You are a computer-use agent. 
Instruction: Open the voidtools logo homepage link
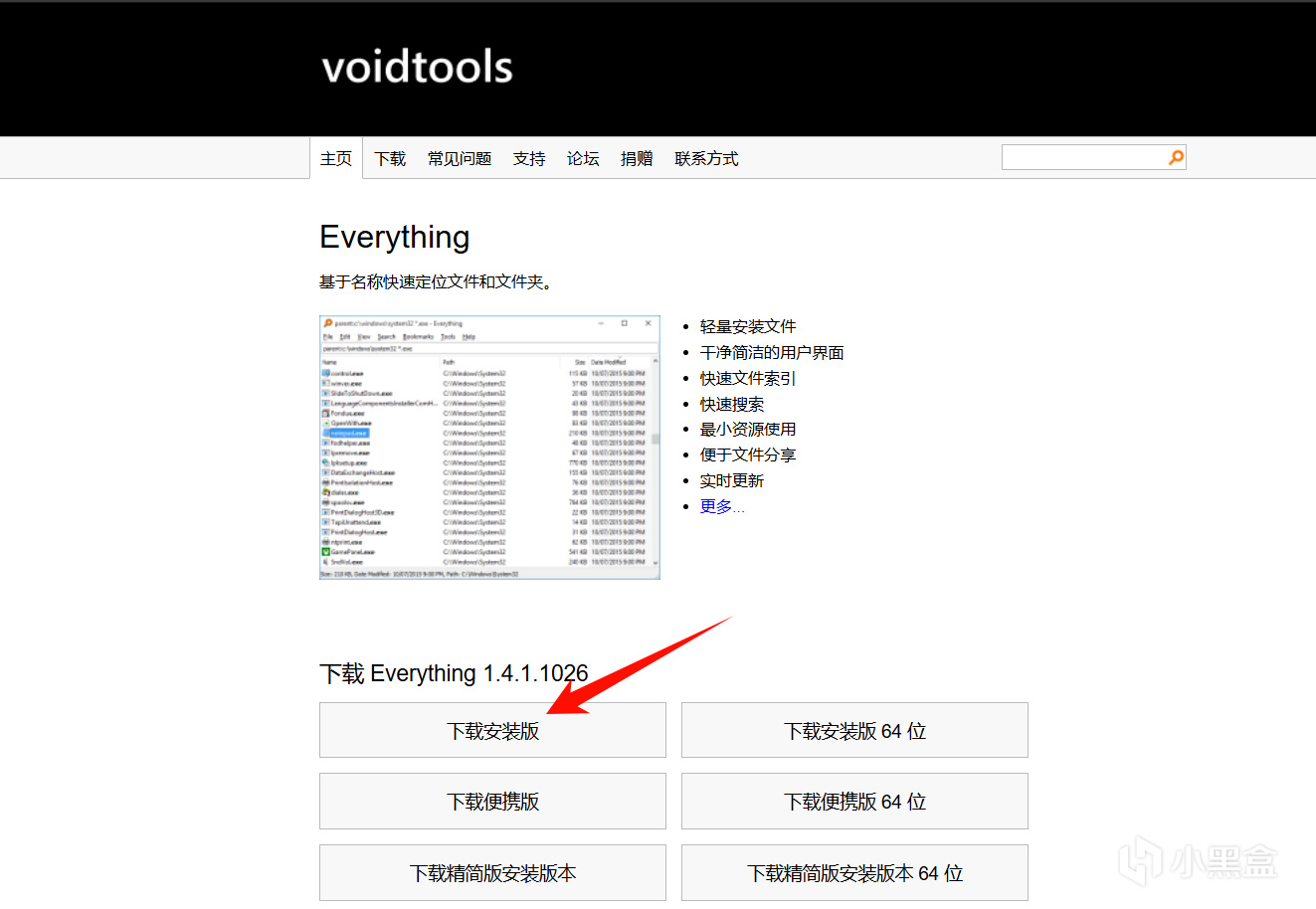pyautogui.click(x=417, y=67)
